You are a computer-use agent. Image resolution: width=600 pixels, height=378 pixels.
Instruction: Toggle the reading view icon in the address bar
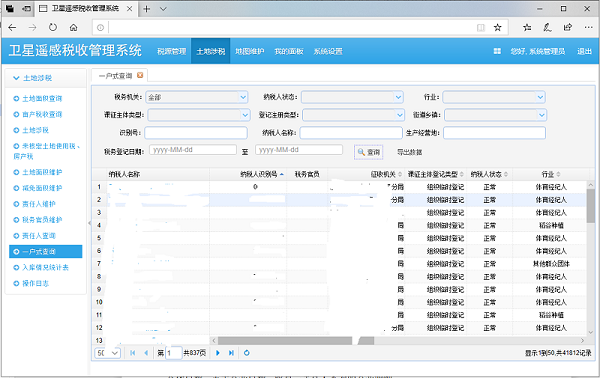tap(481, 28)
